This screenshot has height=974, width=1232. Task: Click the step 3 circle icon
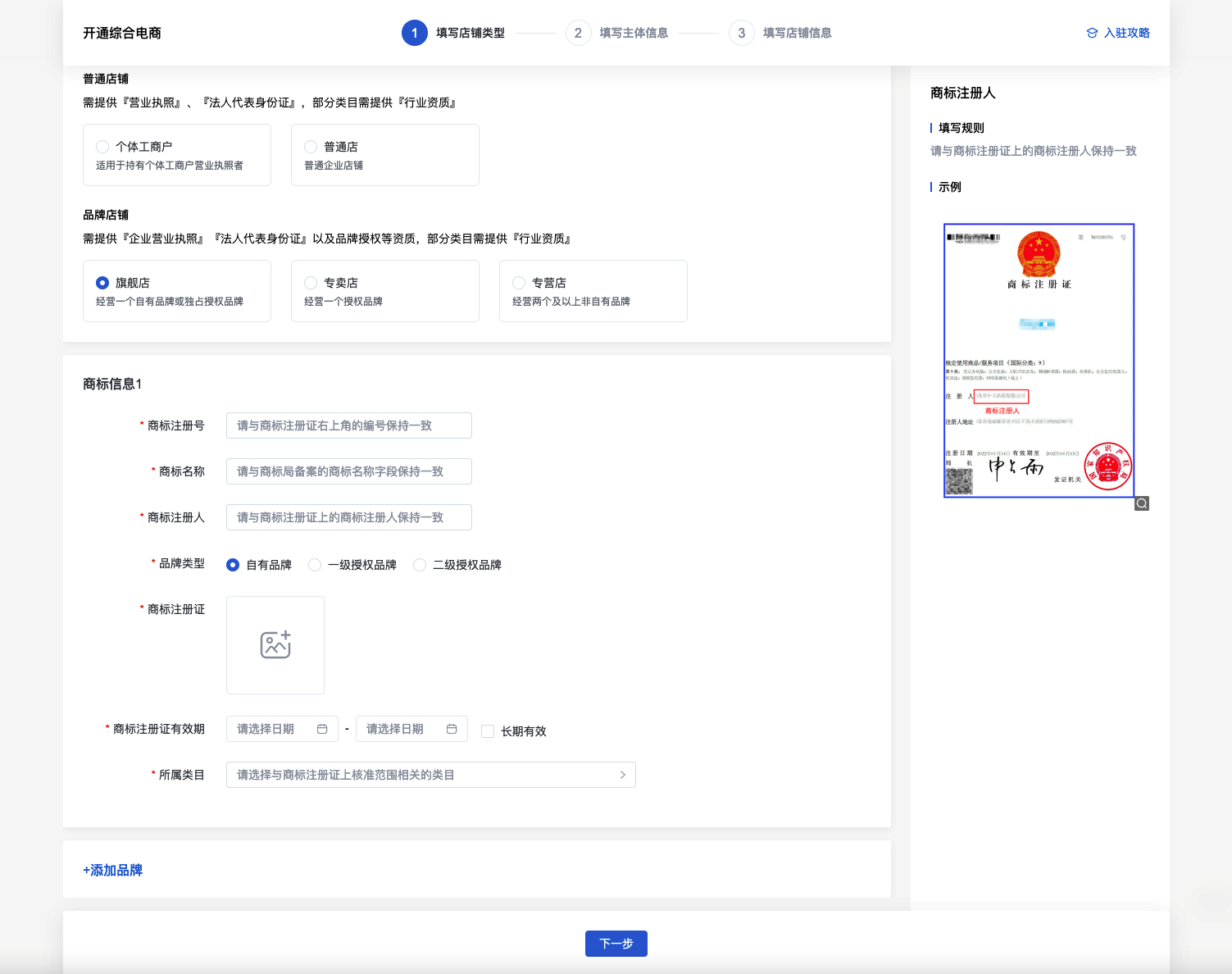(x=741, y=33)
